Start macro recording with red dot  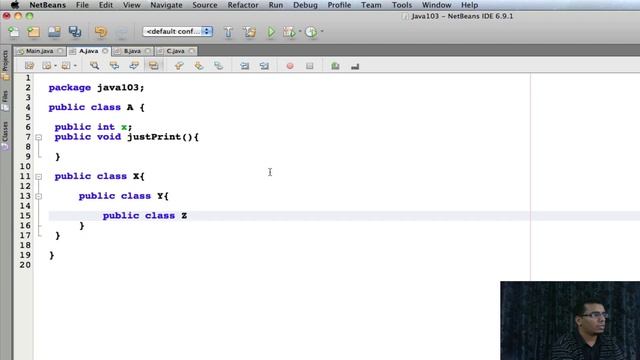(290, 66)
